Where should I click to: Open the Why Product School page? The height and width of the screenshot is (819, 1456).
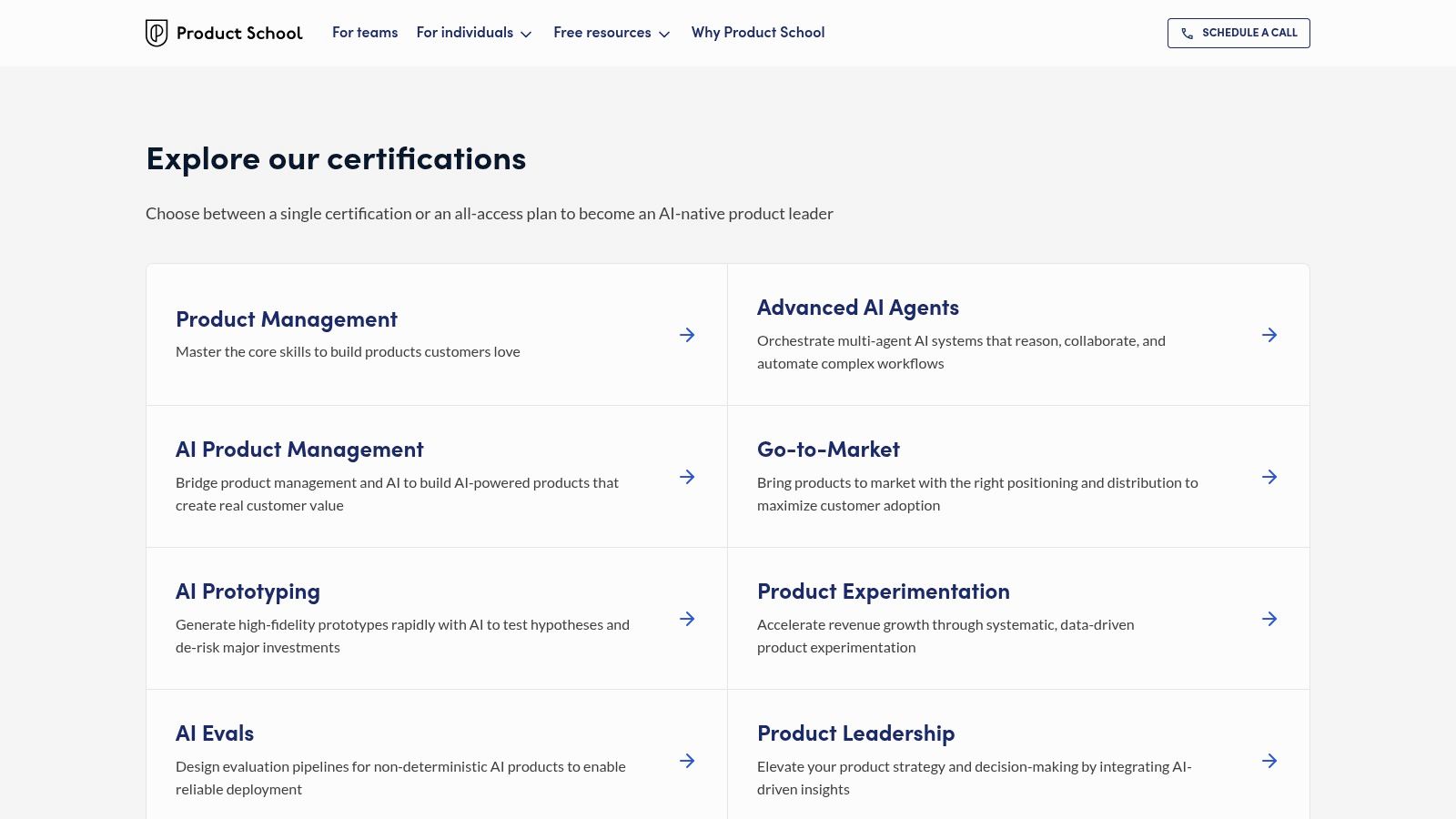click(758, 33)
